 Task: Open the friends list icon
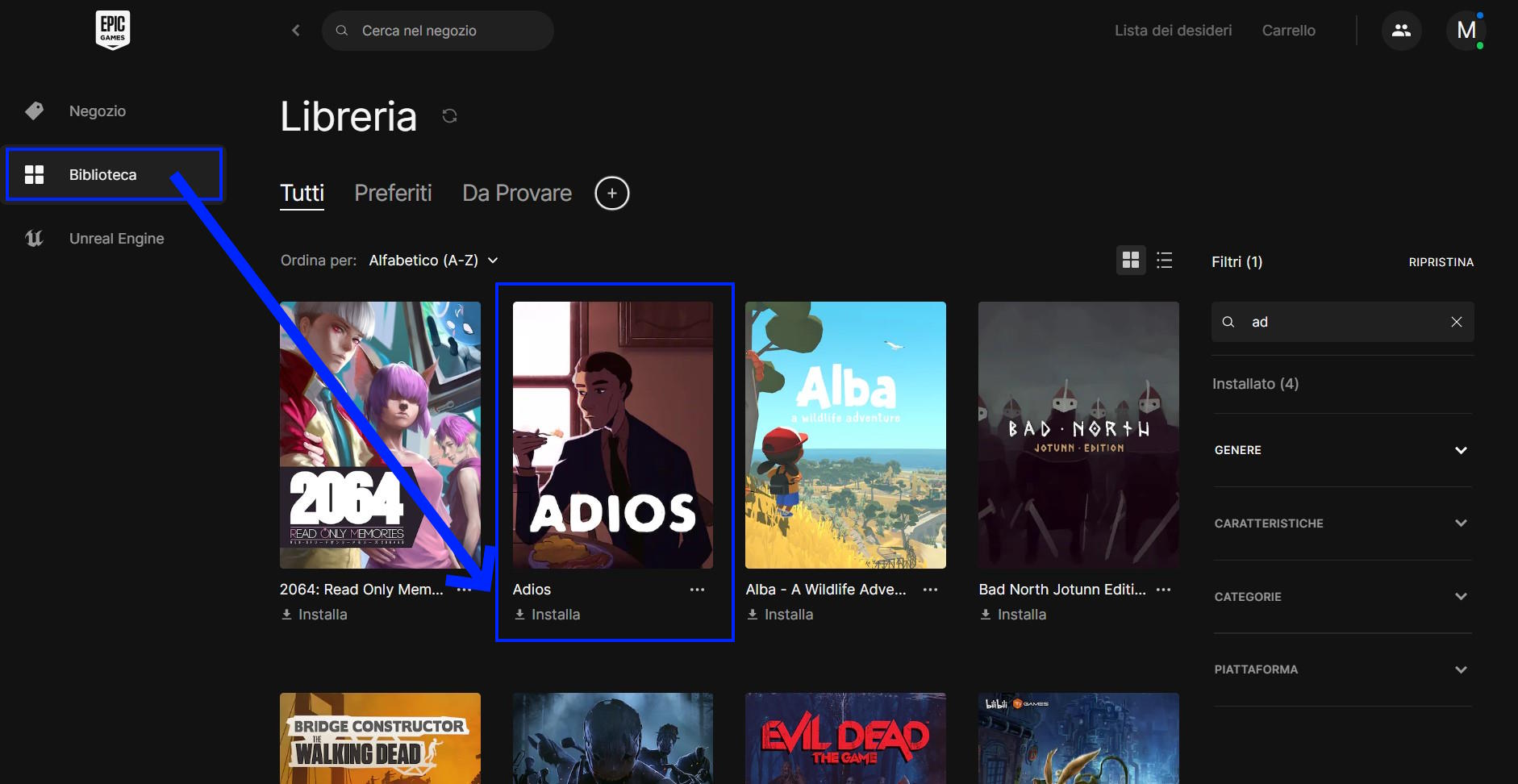[1401, 31]
